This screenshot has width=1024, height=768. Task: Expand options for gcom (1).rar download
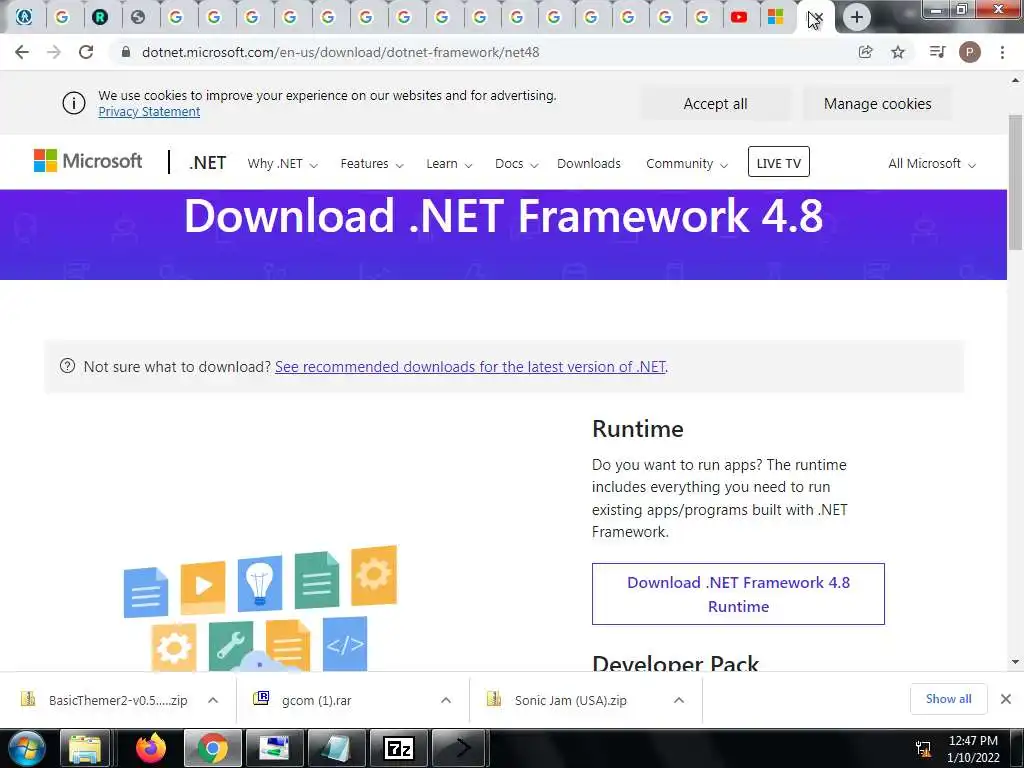[446, 700]
